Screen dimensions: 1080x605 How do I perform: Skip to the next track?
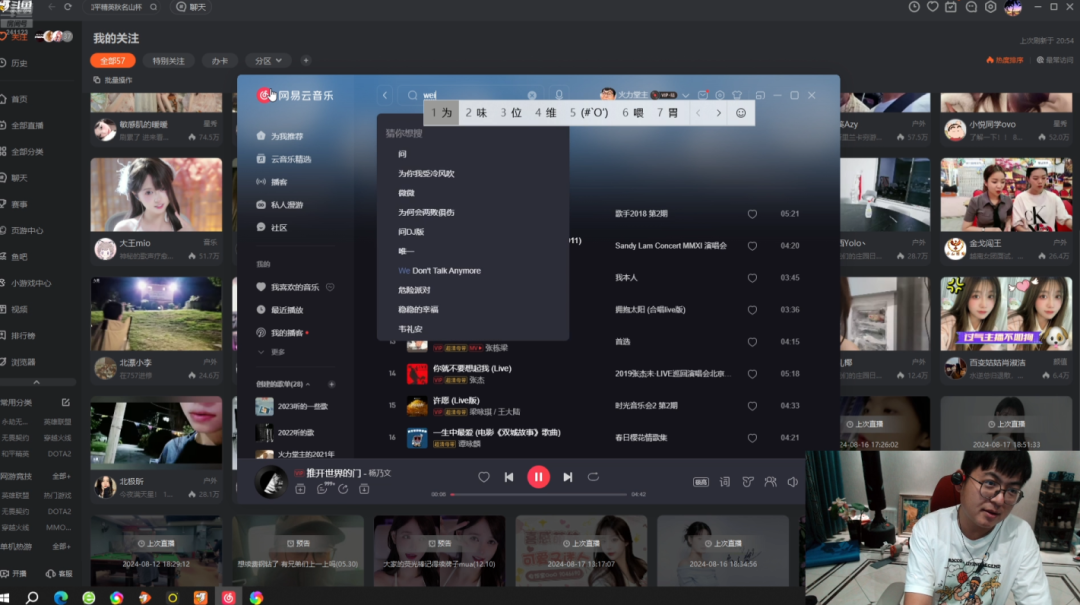[x=568, y=477]
